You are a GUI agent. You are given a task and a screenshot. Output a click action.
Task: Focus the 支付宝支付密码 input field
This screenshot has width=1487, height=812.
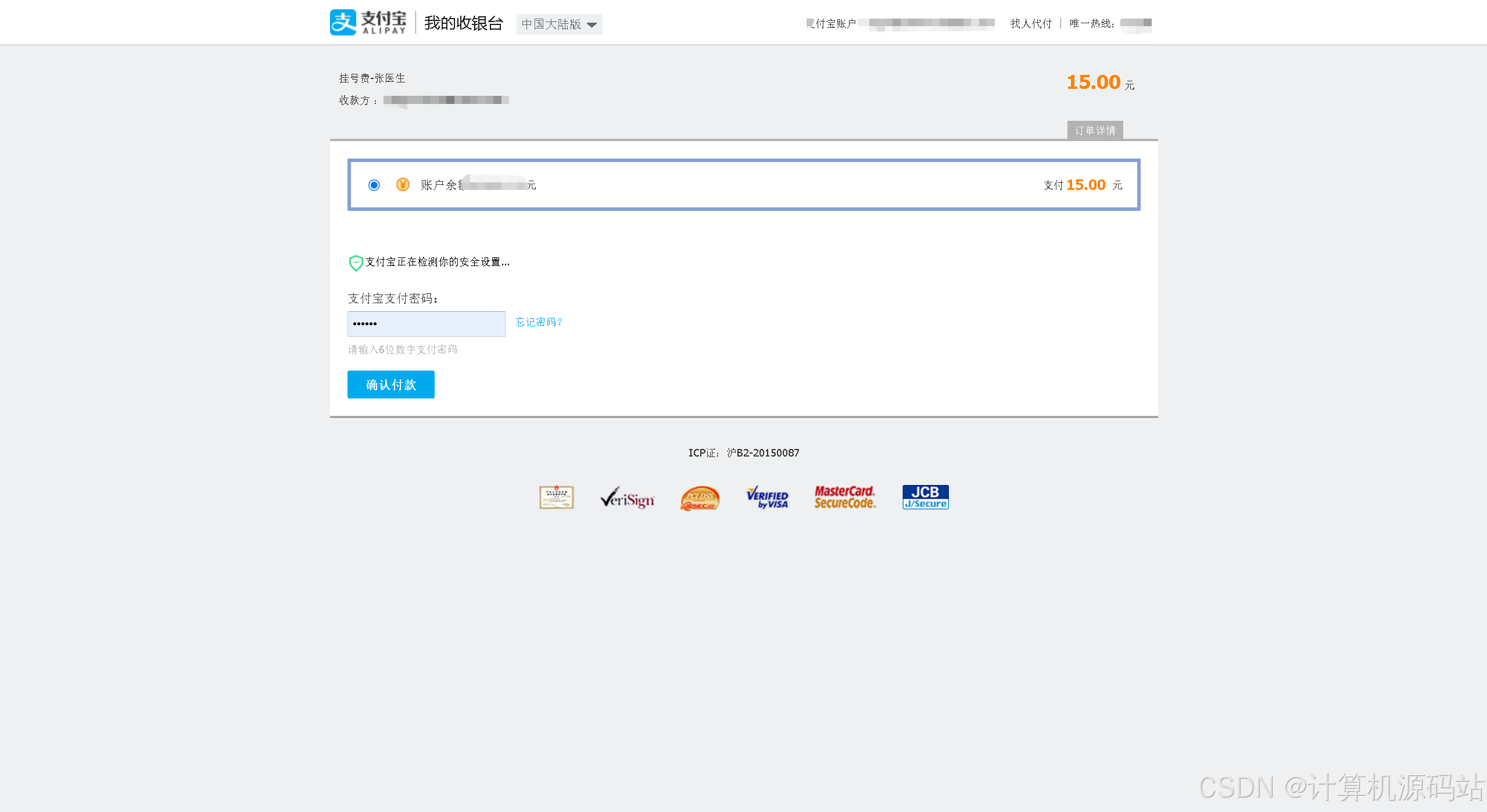coord(427,324)
